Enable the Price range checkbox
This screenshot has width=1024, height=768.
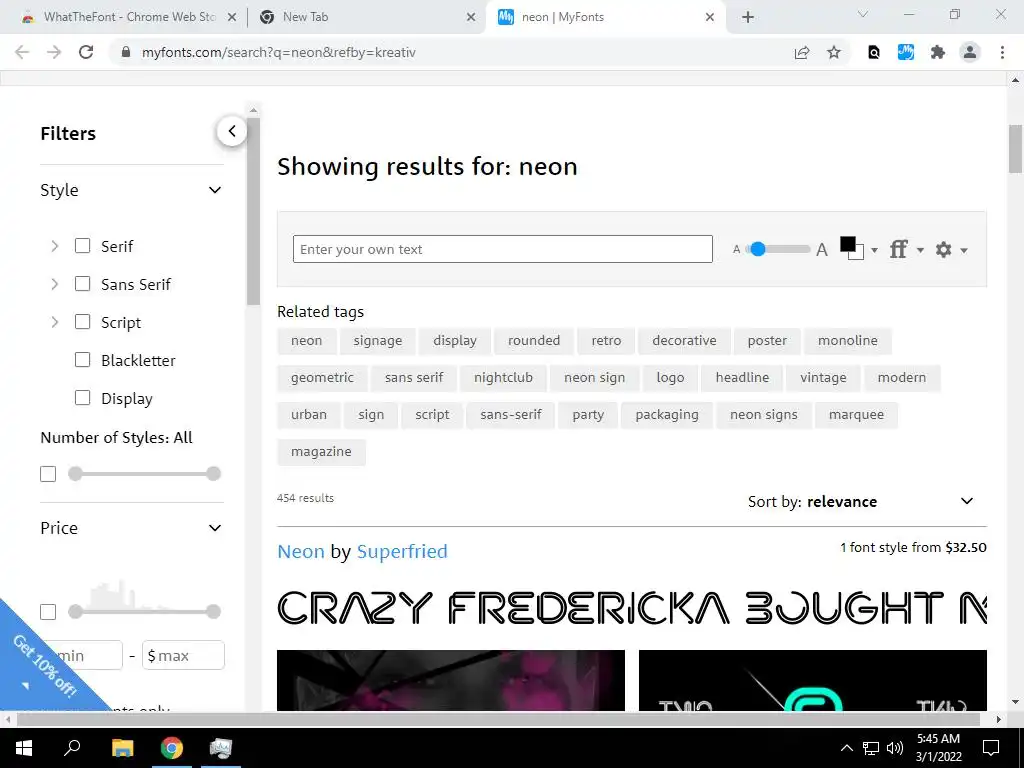tap(48, 612)
